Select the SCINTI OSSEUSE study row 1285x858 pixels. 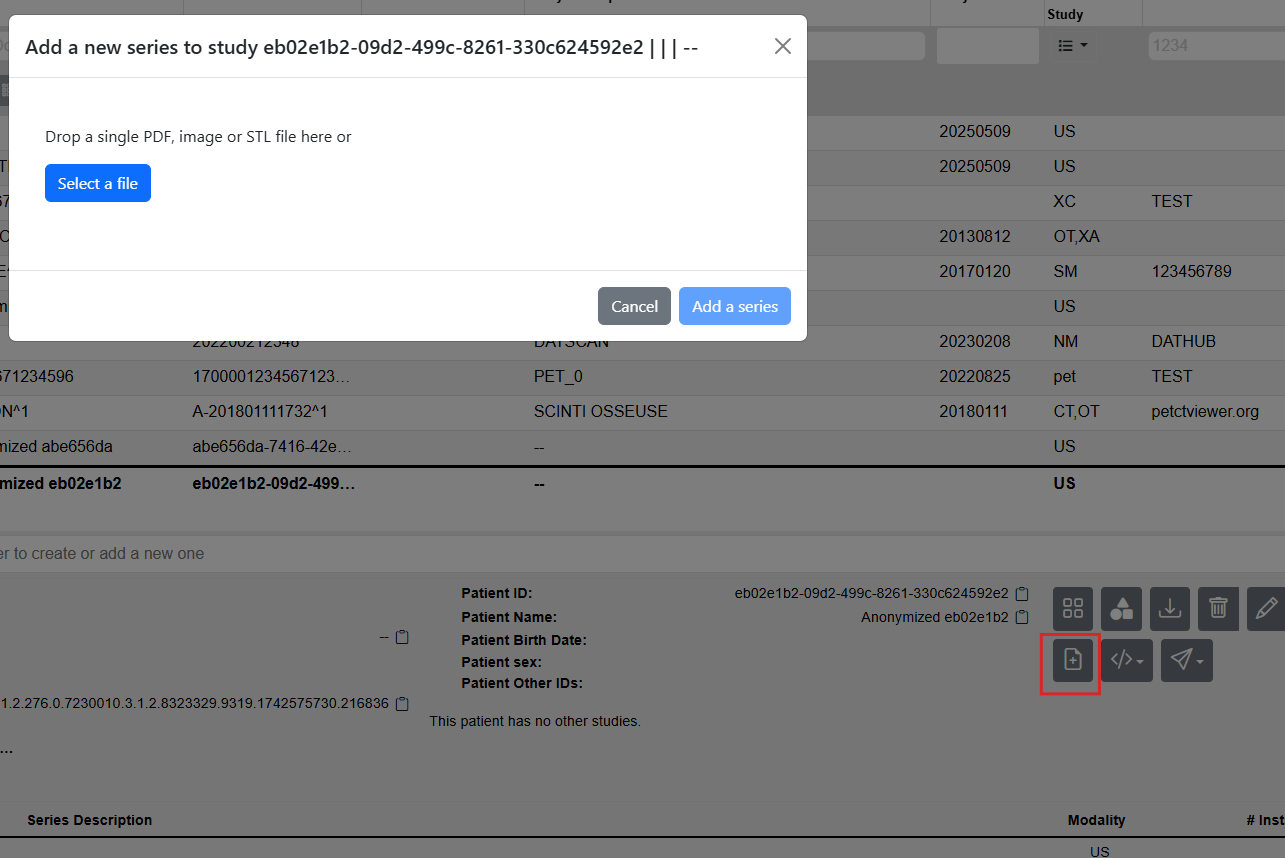(642, 411)
